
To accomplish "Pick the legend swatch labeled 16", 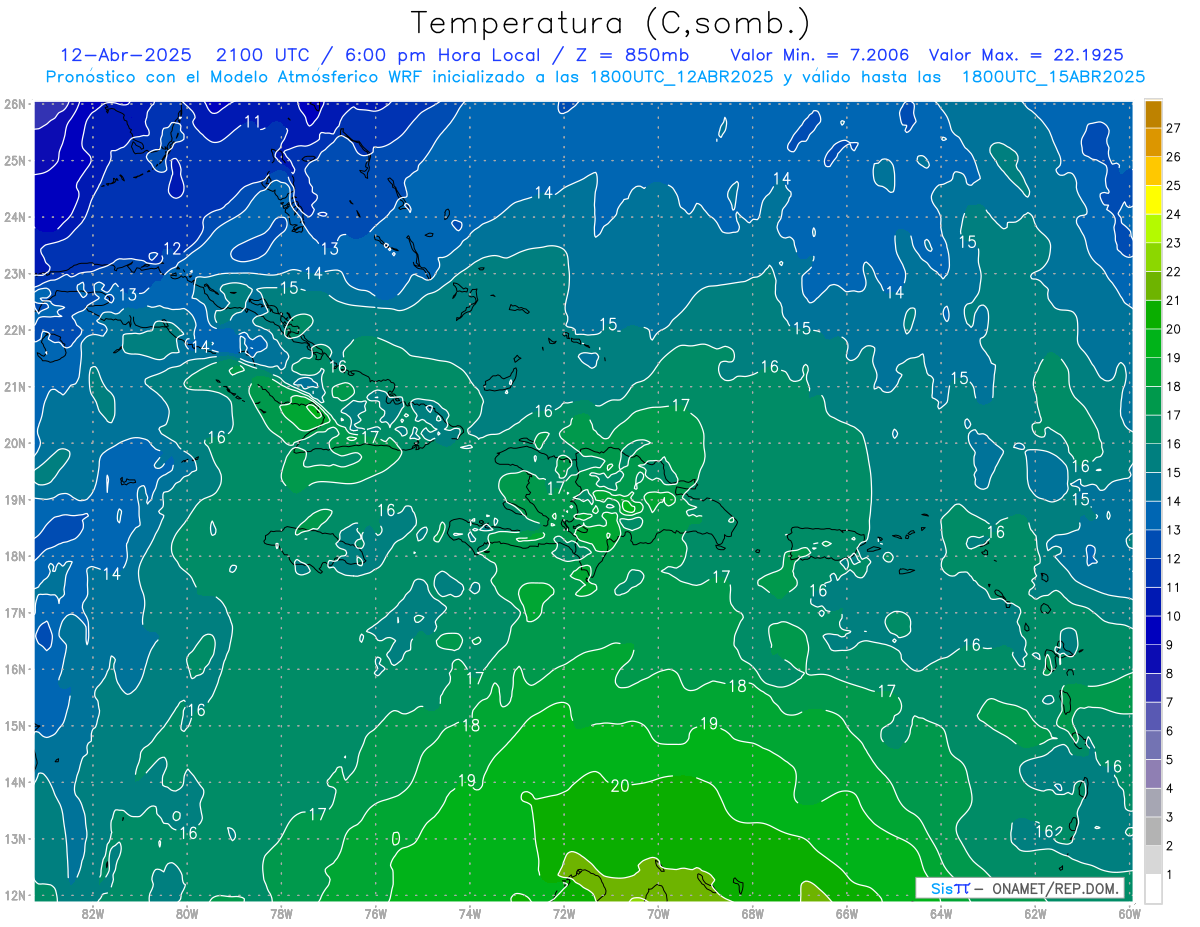I will coord(1153,429).
